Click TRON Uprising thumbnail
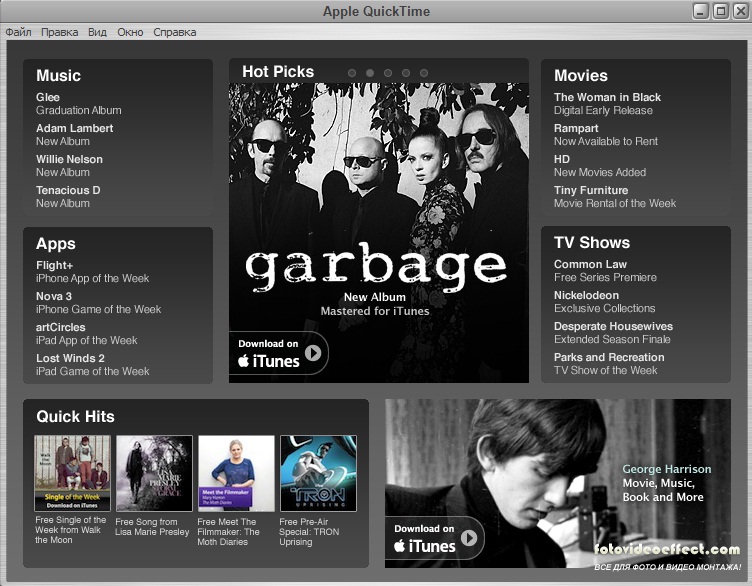This screenshot has width=752, height=586. pyautogui.click(x=318, y=473)
